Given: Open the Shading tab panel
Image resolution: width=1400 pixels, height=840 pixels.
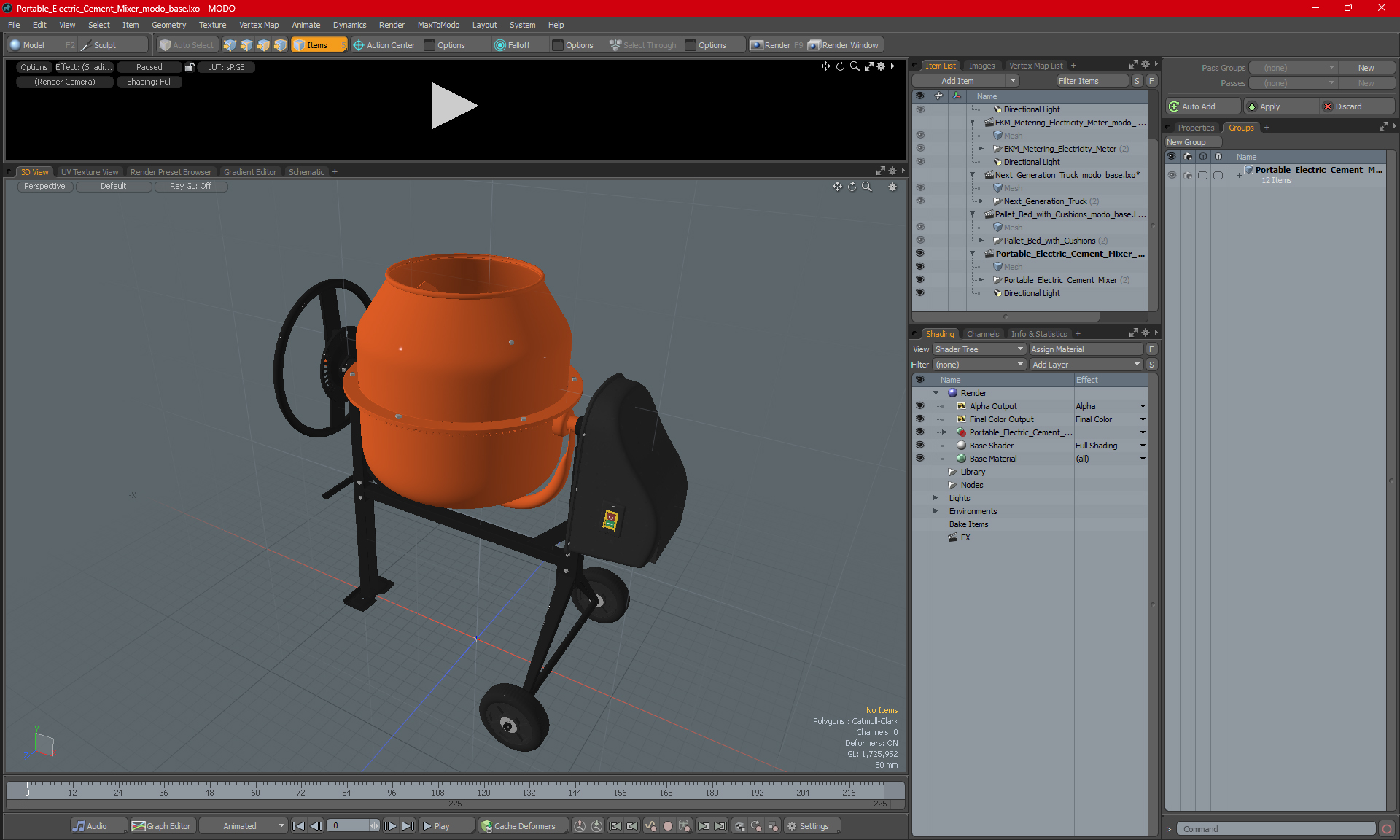Looking at the screenshot, I should pos(939,333).
